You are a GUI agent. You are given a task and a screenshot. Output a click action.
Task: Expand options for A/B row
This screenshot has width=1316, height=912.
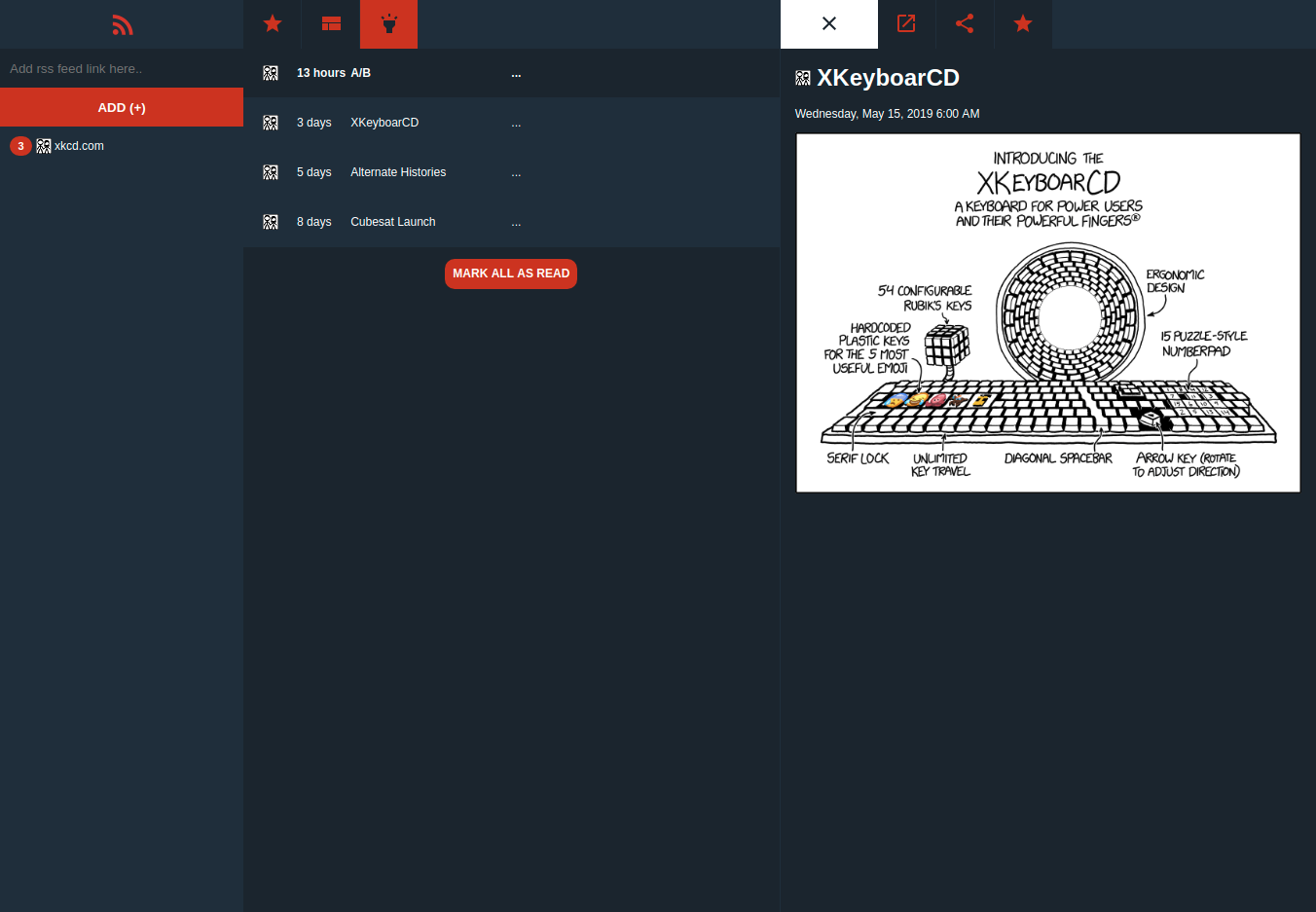(x=516, y=73)
